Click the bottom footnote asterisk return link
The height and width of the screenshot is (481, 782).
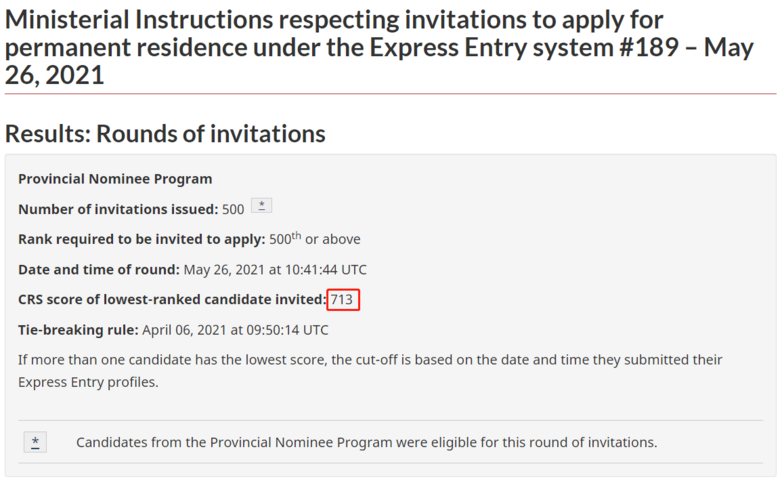[x=35, y=442]
